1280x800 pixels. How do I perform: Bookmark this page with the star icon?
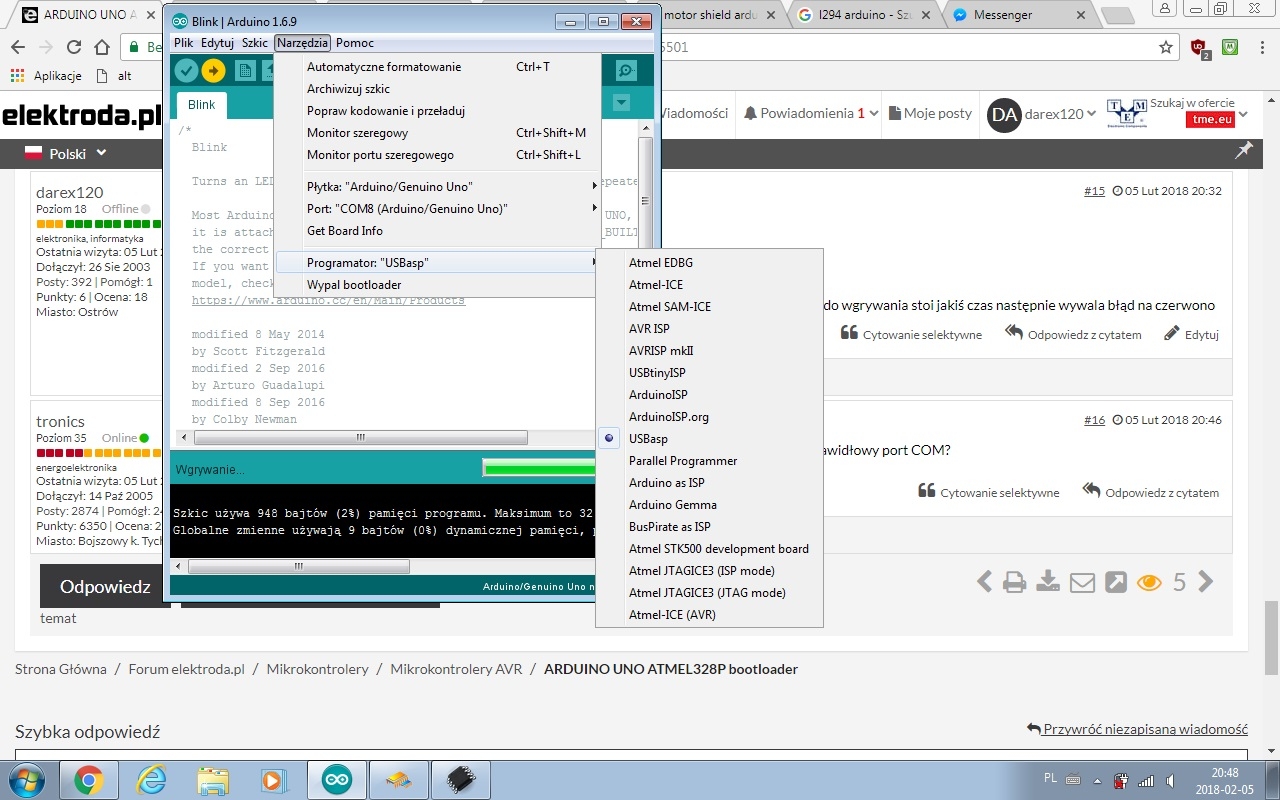tap(1166, 47)
